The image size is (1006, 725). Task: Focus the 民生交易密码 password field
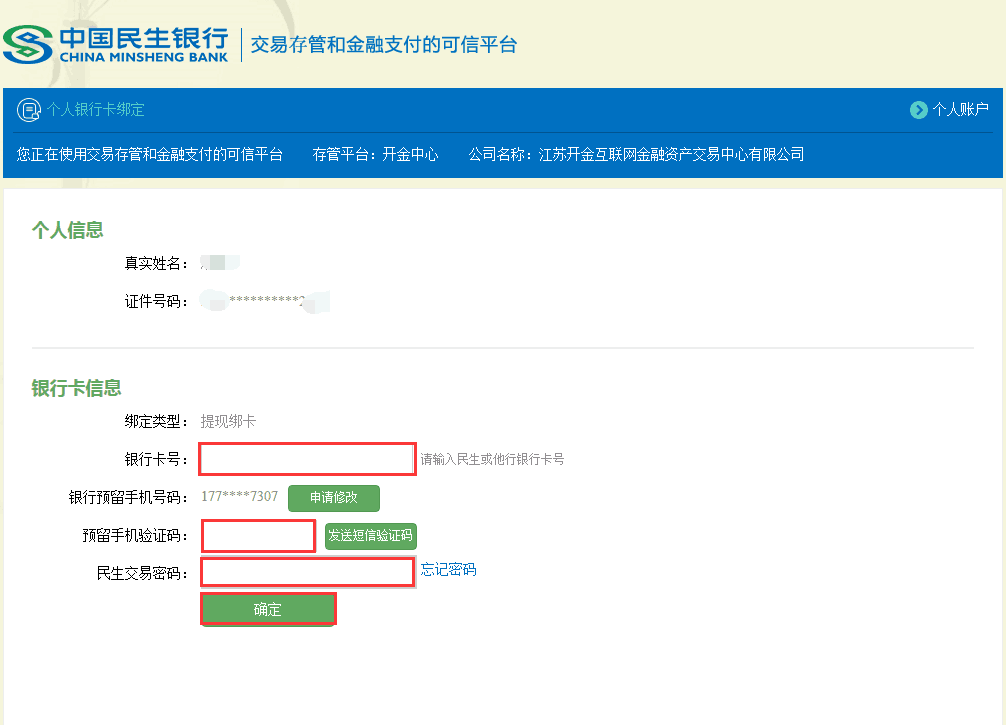tap(307, 572)
